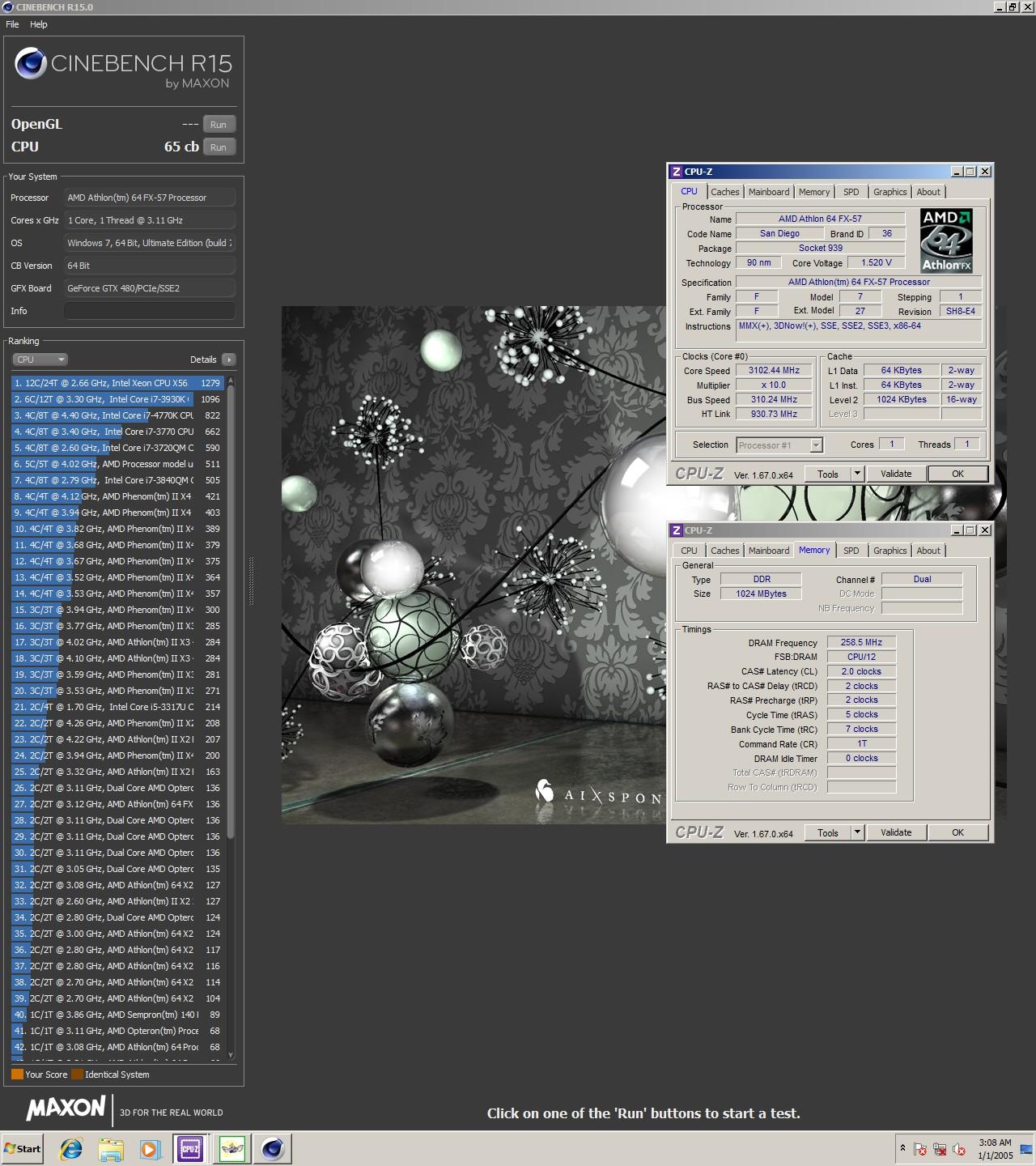Open Caches tab in upper CPU-Z window
The width and height of the screenshot is (1036, 1166).
tap(725, 192)
